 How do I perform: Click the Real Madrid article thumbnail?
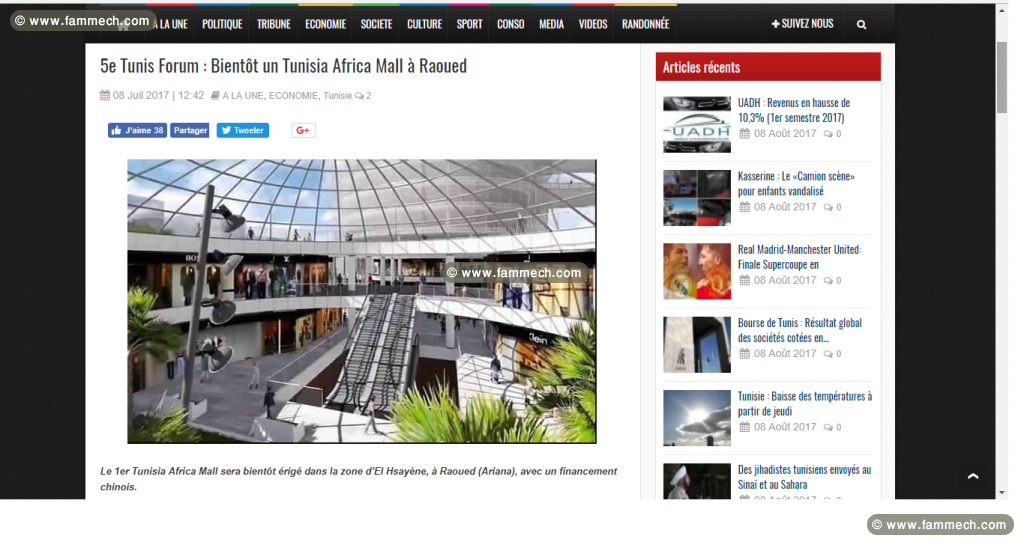[697, 271]
